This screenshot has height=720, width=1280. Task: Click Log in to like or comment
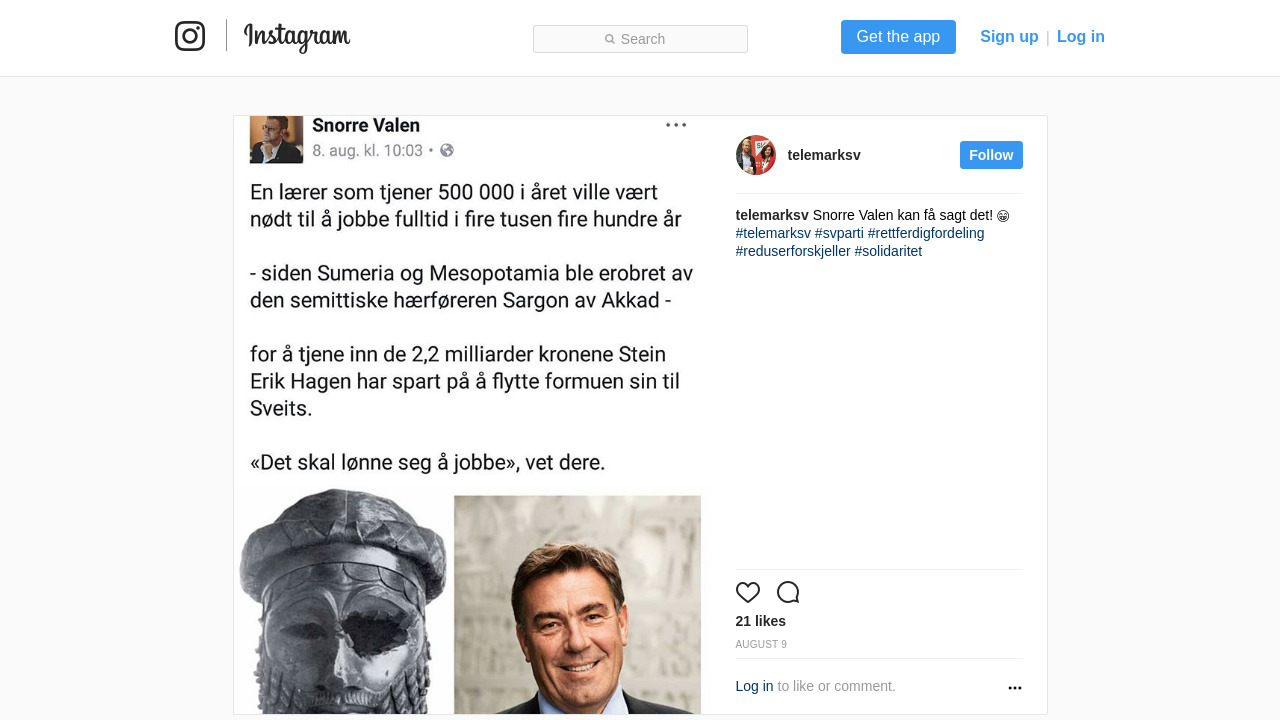(x=754, y=686)
